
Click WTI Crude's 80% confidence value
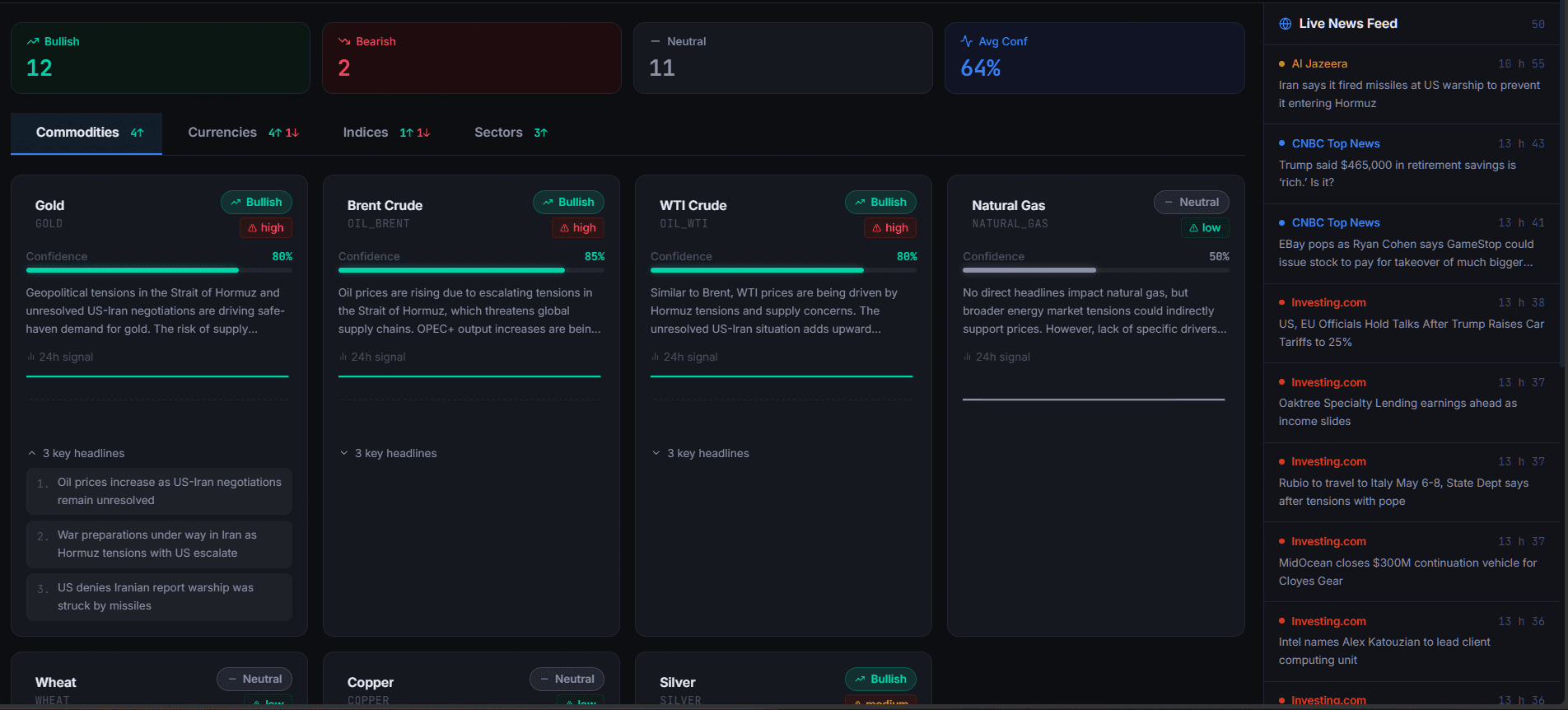point(907,256)
